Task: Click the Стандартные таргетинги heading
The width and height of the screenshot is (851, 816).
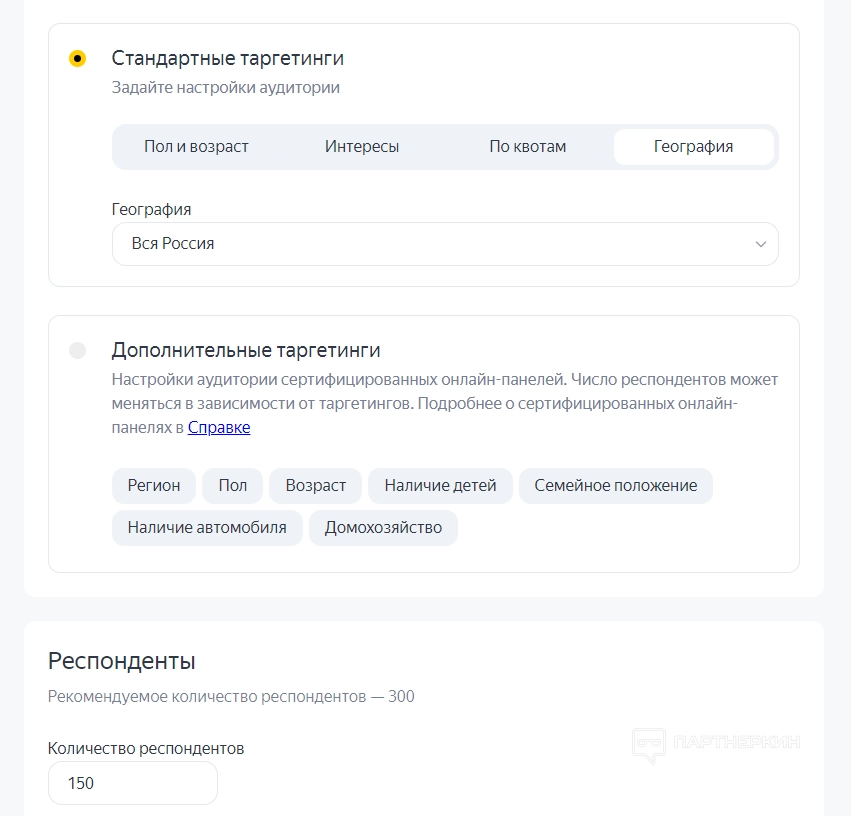Action: [228, 58]
